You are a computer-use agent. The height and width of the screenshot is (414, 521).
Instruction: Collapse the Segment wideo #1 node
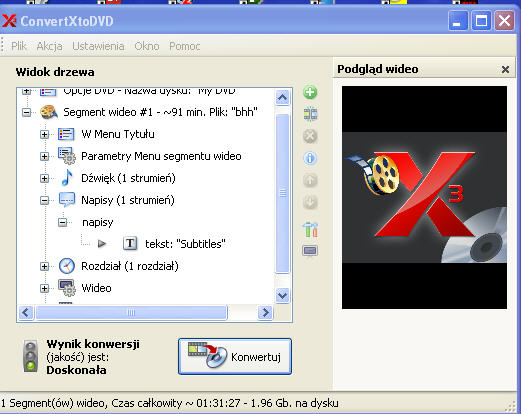[x=26, y=112]
